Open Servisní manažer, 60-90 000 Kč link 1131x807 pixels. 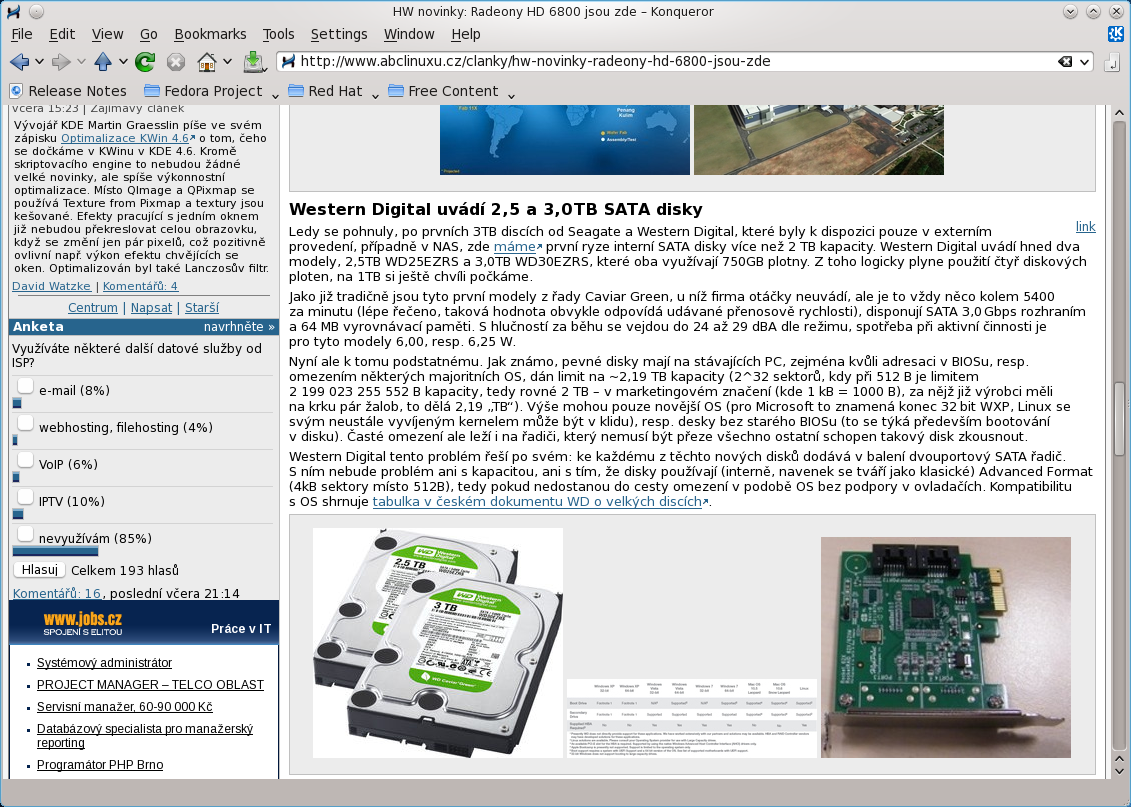(125, 707)
